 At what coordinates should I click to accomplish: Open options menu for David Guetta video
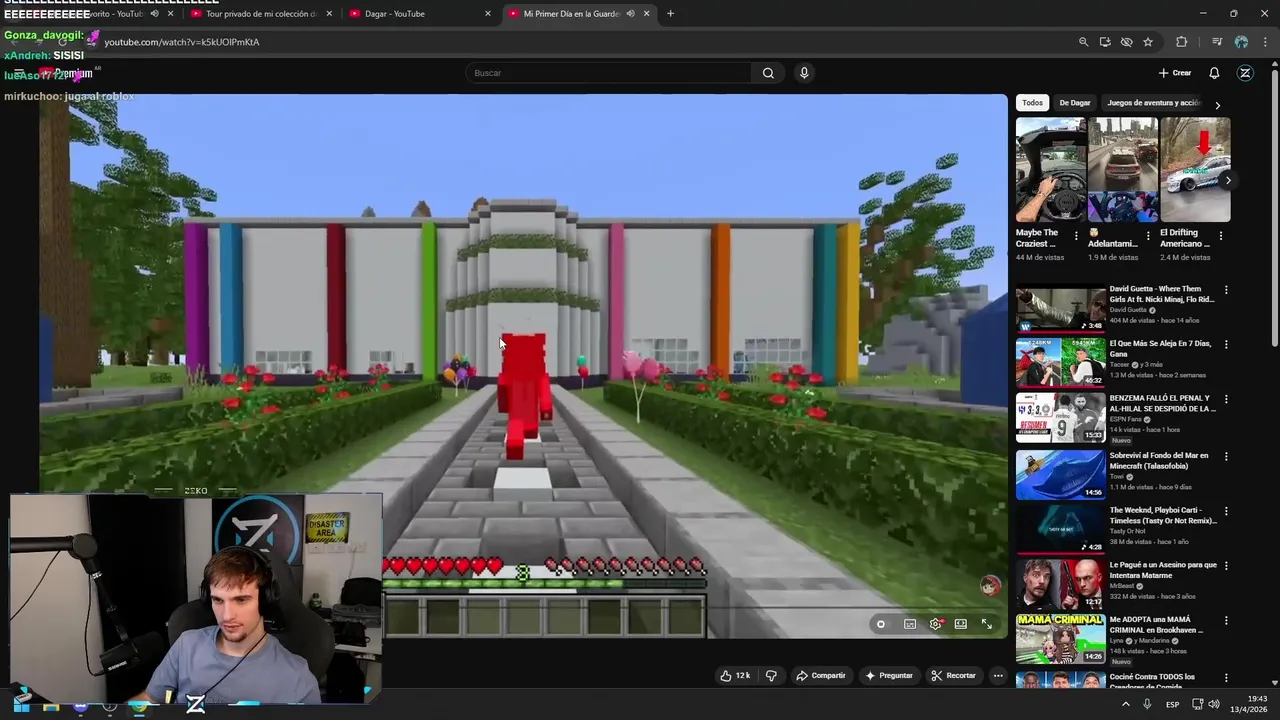[x=1226, y=290]
